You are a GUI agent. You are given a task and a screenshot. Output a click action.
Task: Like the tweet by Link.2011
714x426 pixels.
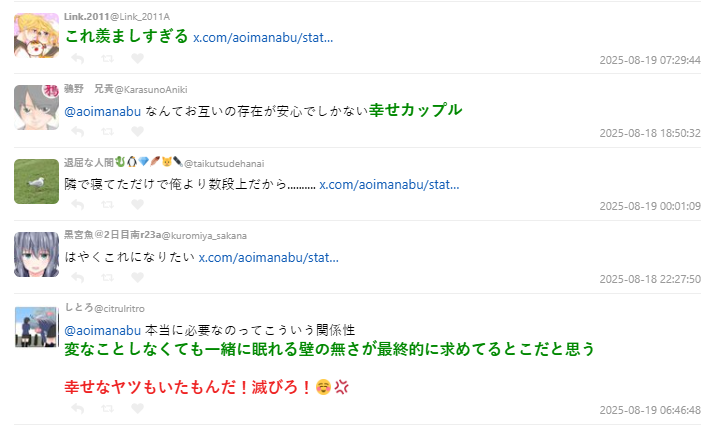point(138,58)
